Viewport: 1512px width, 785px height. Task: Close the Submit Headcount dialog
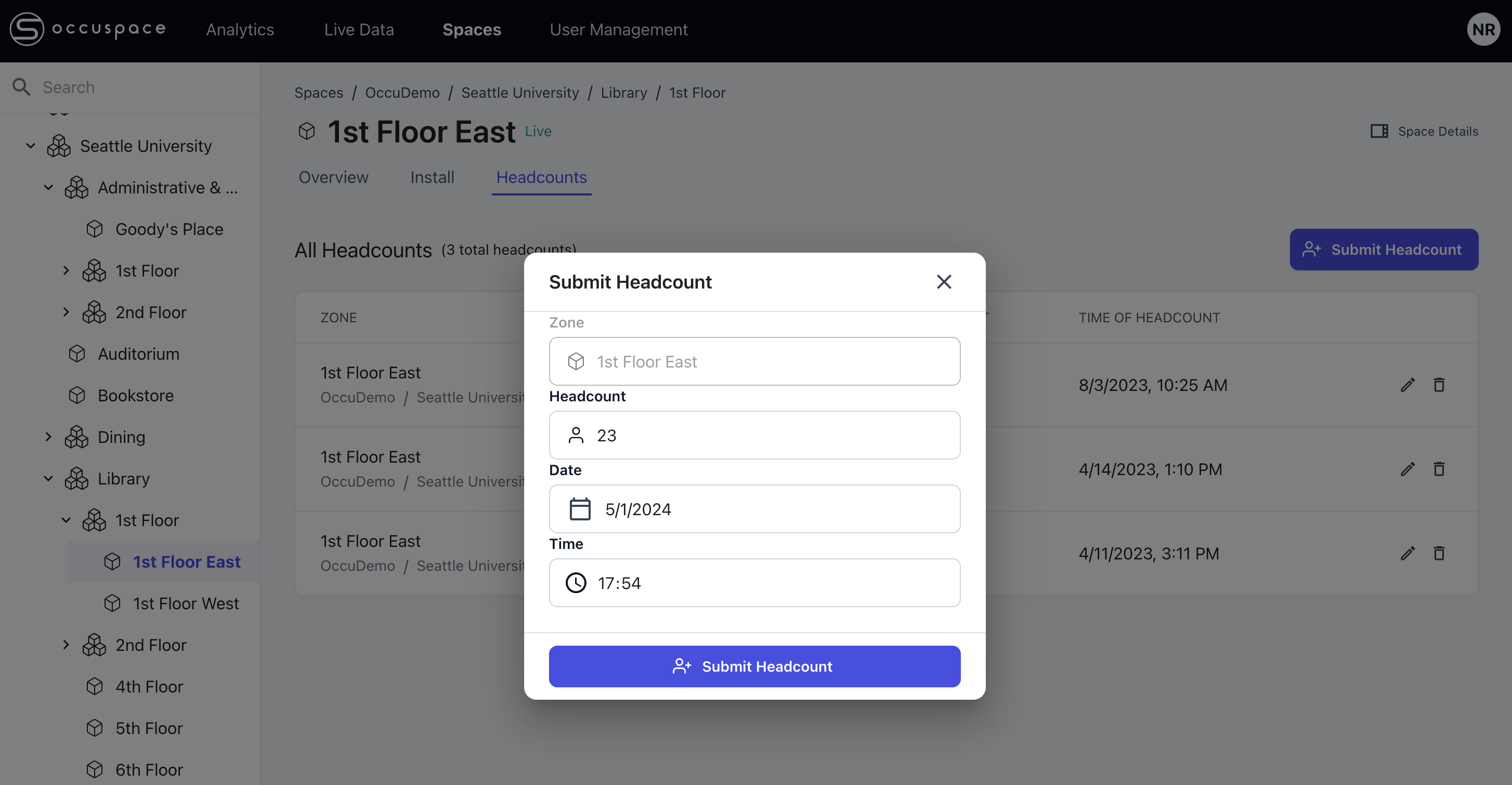tap(943, 282)
